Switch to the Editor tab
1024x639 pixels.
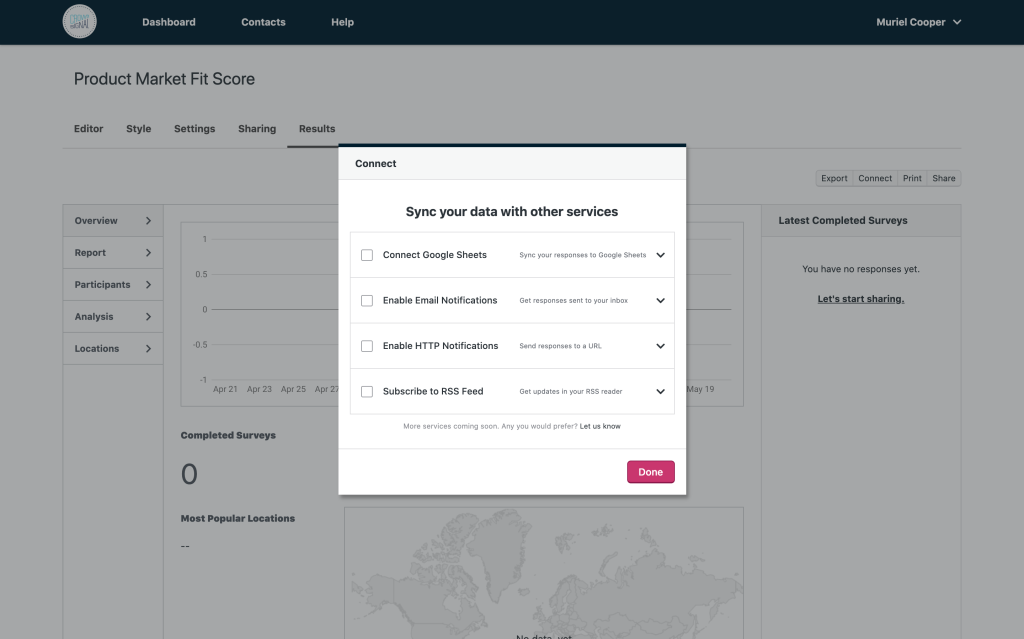point(89,129)
